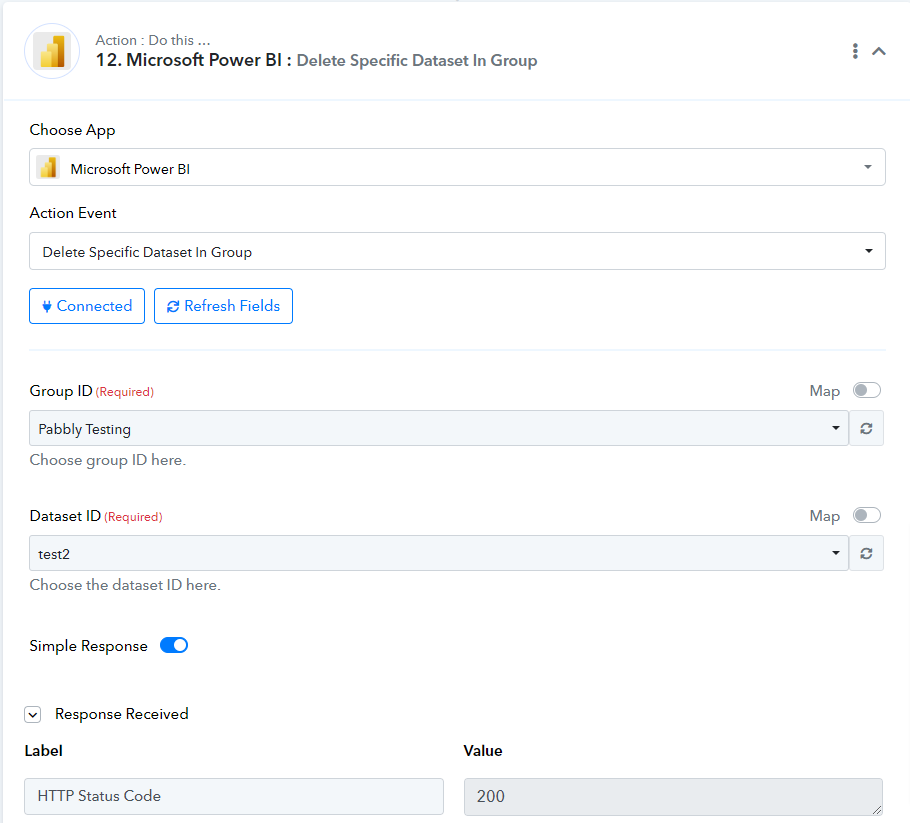
Task: Open the Choose App dropdown
Action: (x=457, y=167)
